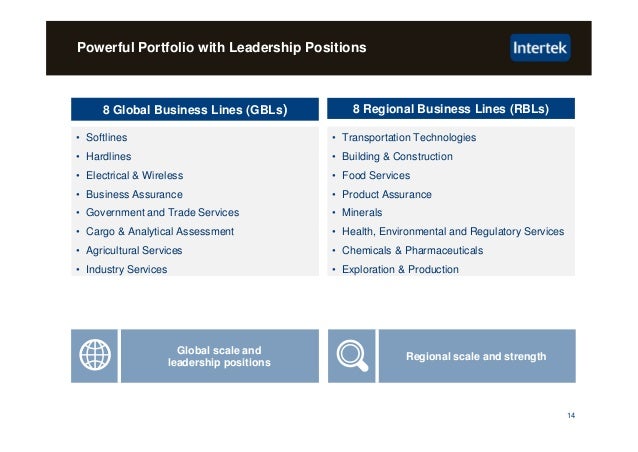
Task: Select the 8 Regional Business Lines header
Action: [451, 109]
